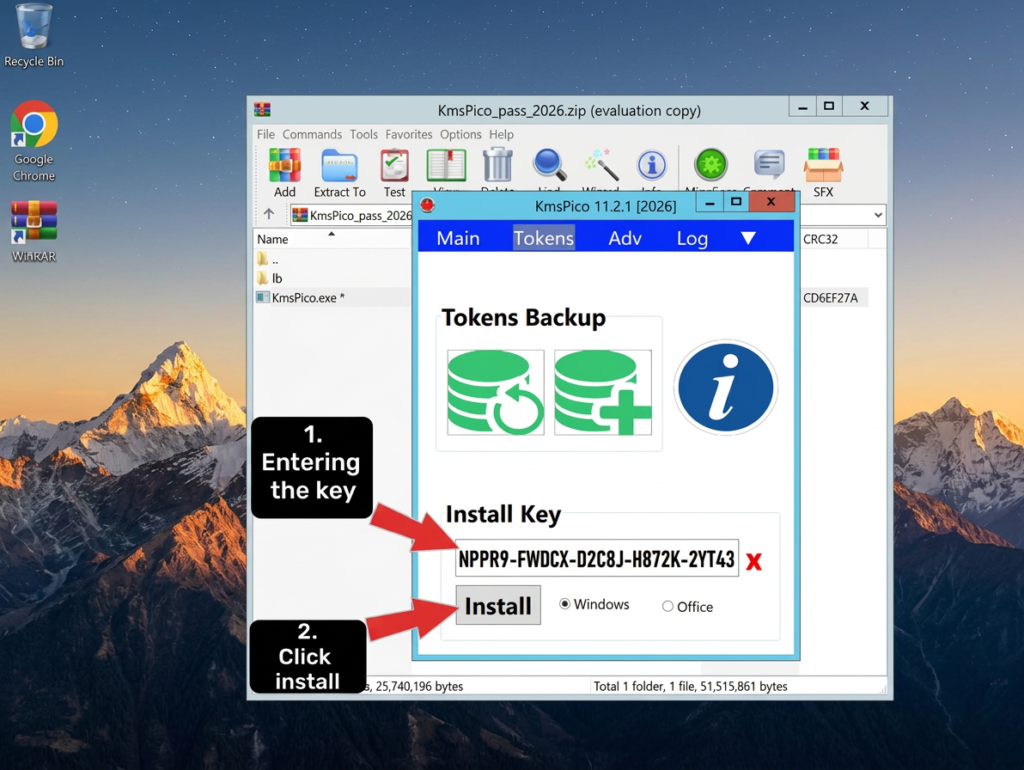Close the KmsPico window

tap(771, 202)
